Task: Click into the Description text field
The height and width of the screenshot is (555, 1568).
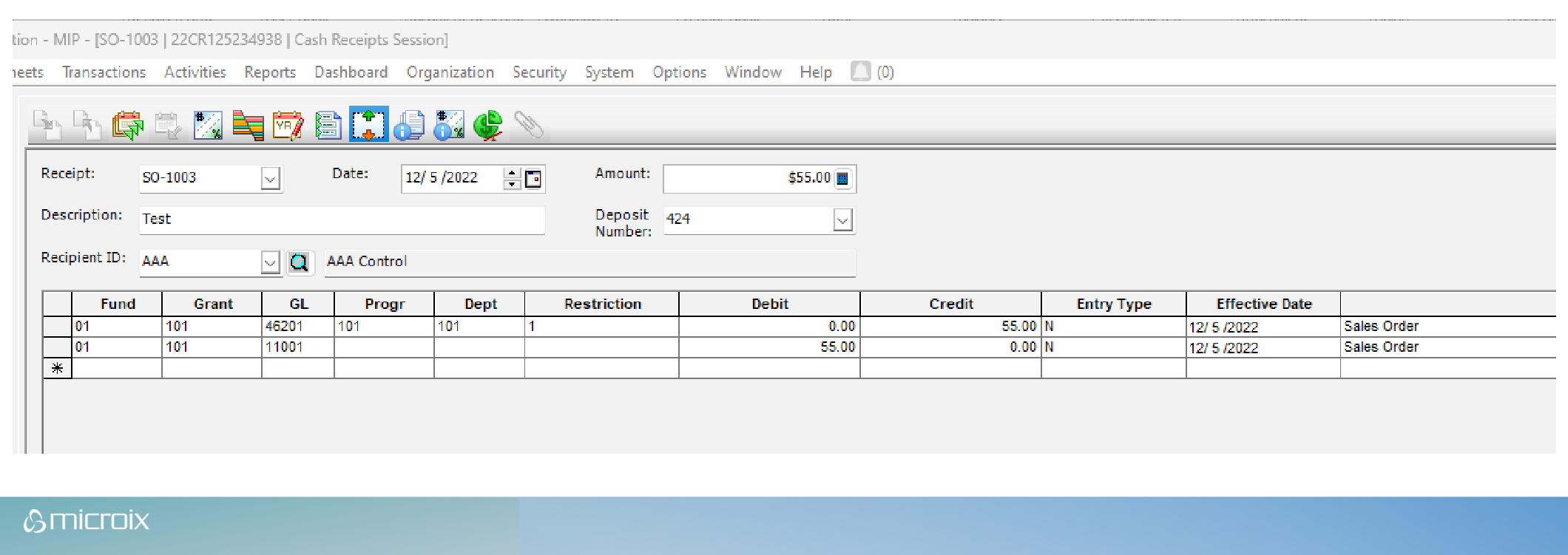Action: coord(342,219)
